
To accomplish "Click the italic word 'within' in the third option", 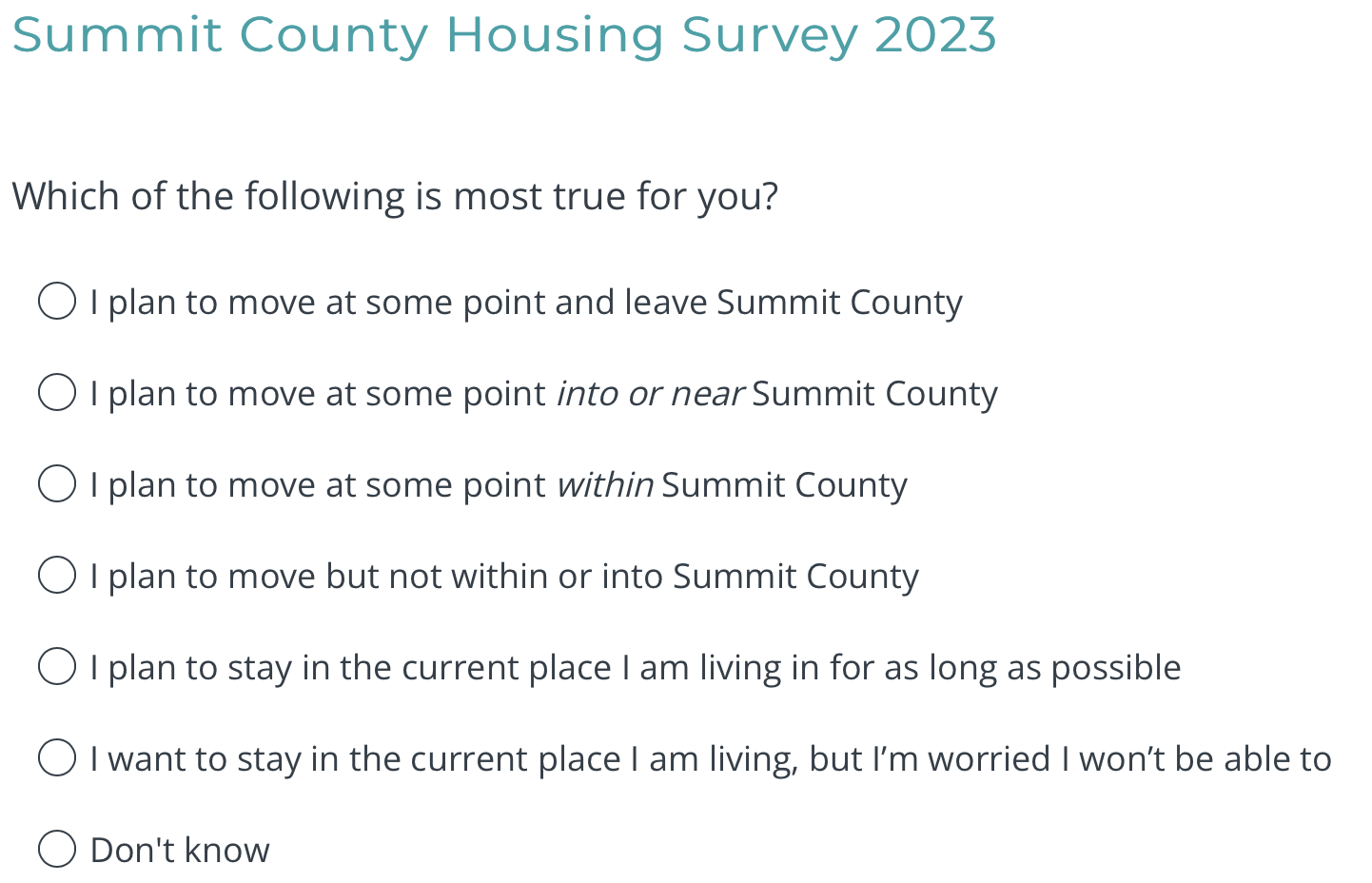I will (x=605, y=485).
